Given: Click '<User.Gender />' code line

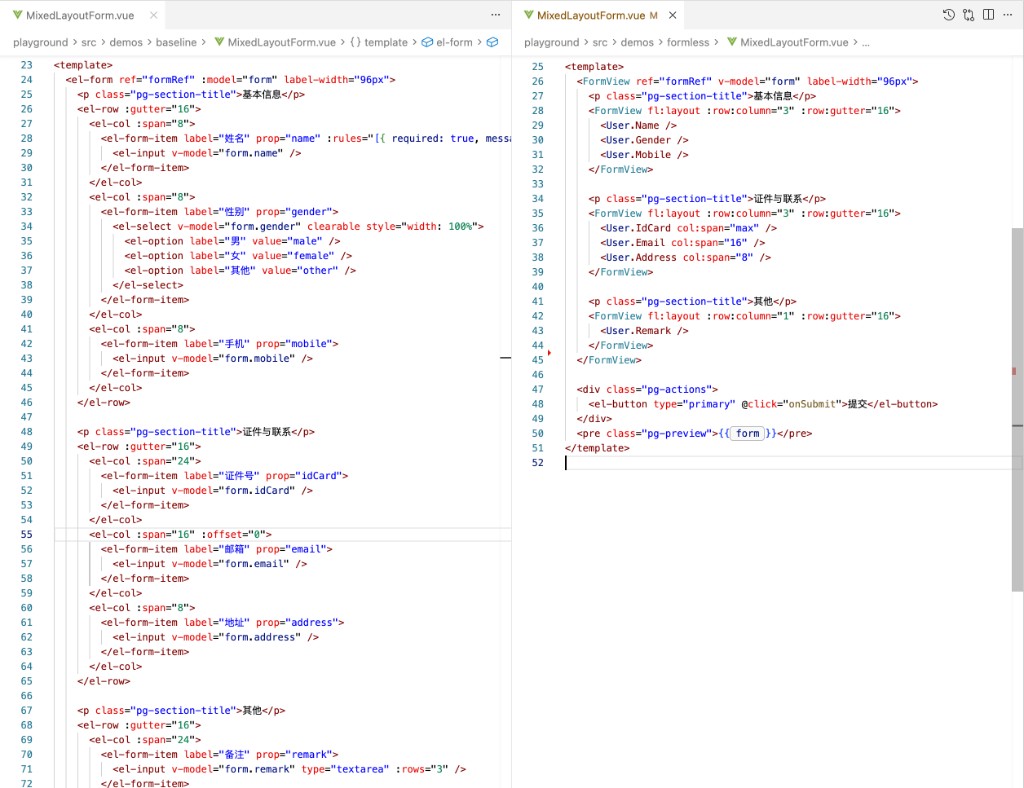Looking at the screenshot, I should pos(644,140).
